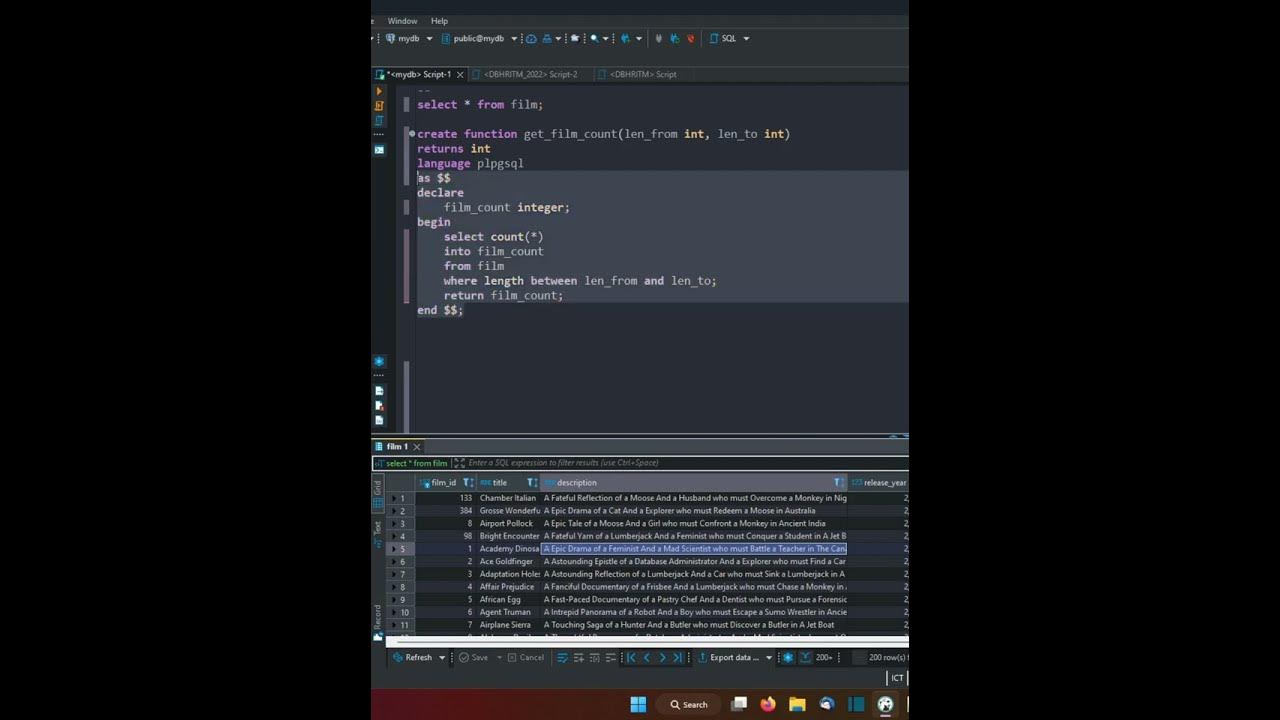Screen dimensions: 1280x720
Task: Click the red disconnect icon in the toolbar
Action: coord(690,38)
